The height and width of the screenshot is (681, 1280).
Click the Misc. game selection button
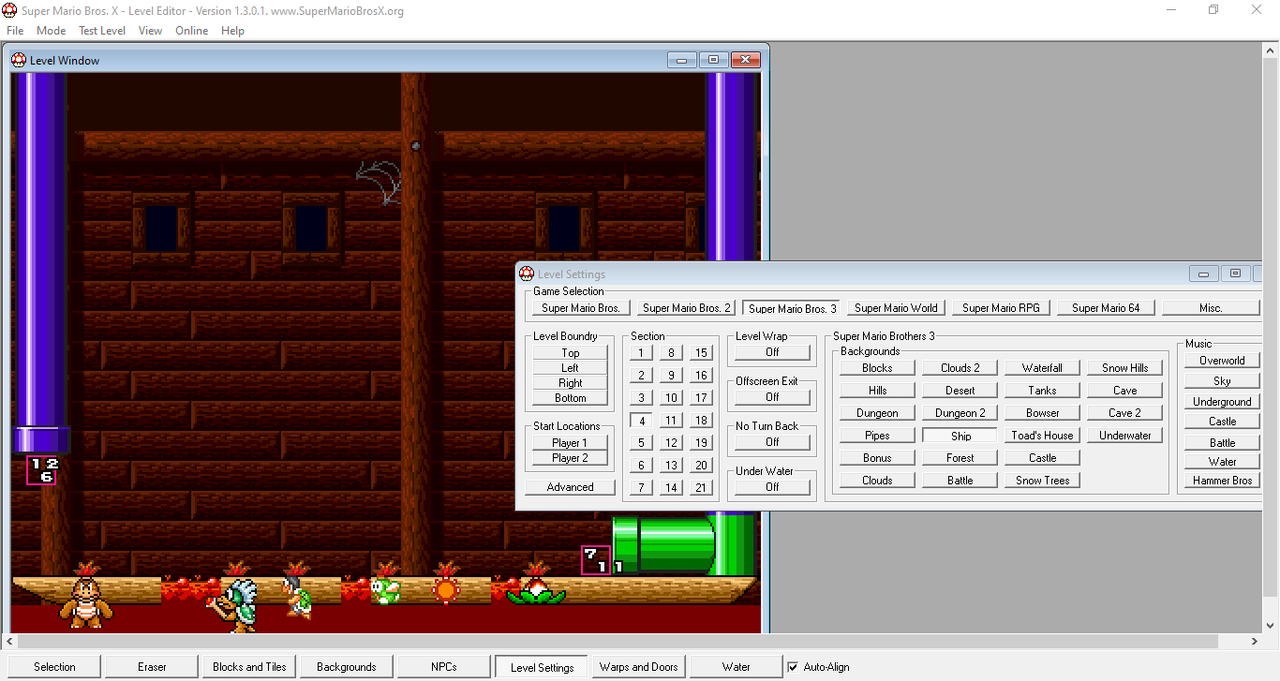1211,308
